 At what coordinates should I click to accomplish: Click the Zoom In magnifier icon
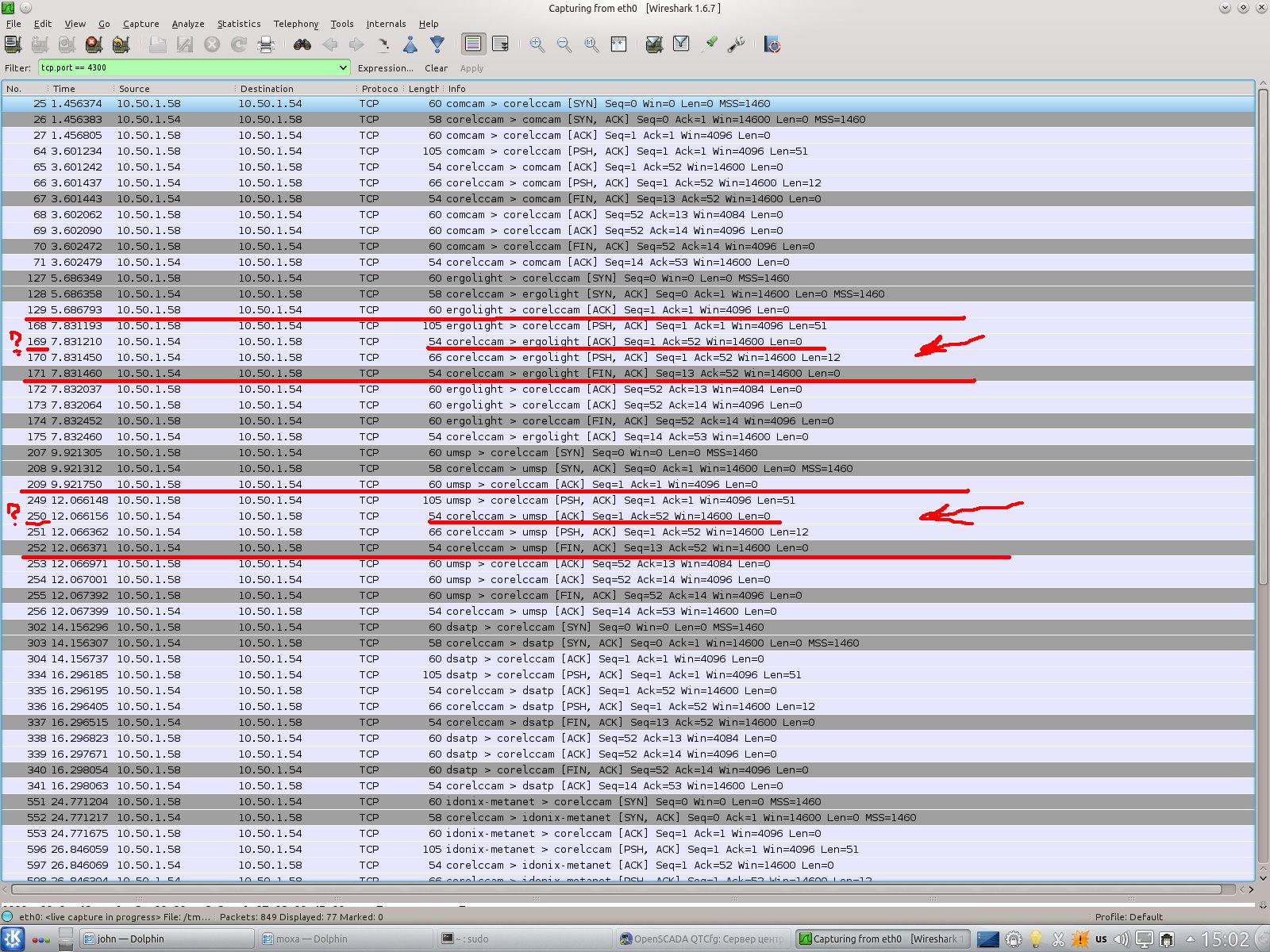537,44
